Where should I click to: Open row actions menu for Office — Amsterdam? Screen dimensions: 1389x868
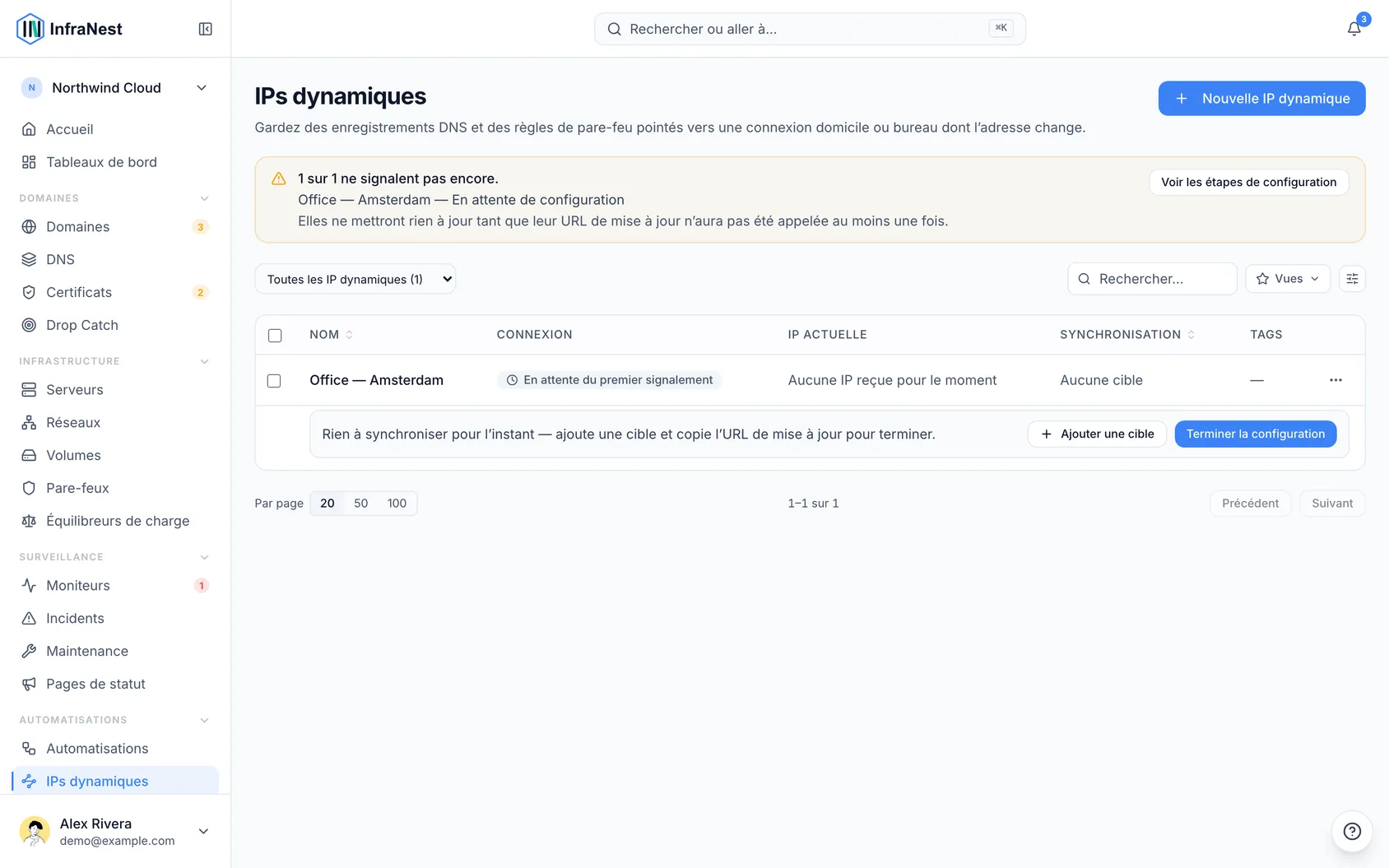click(1336, 380)
